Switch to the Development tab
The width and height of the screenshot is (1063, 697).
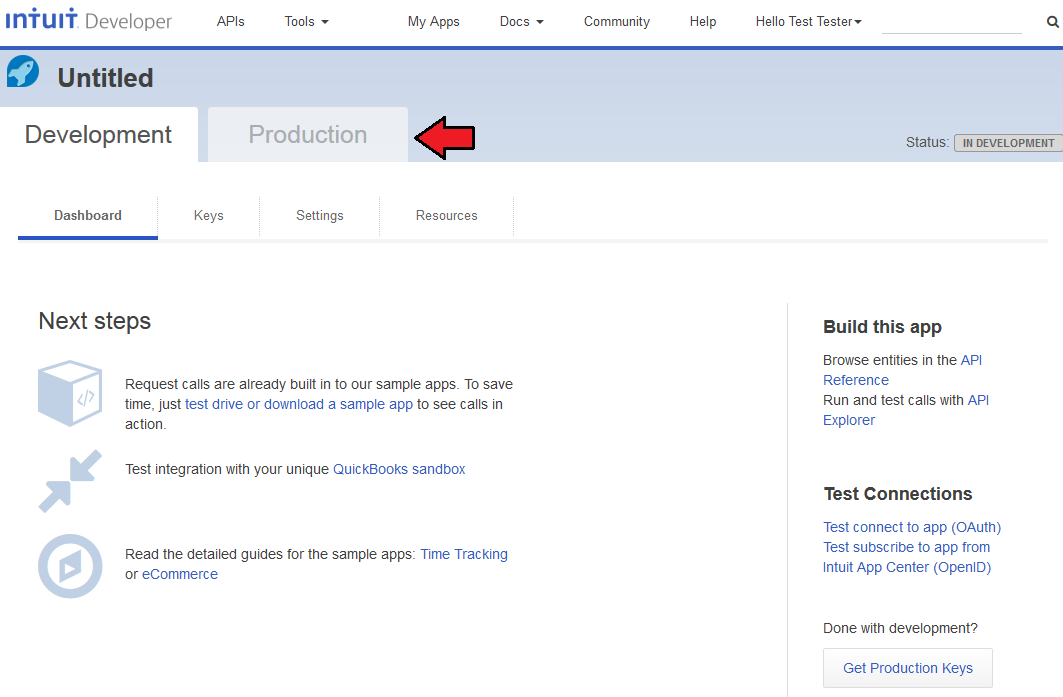click(99, 134)
